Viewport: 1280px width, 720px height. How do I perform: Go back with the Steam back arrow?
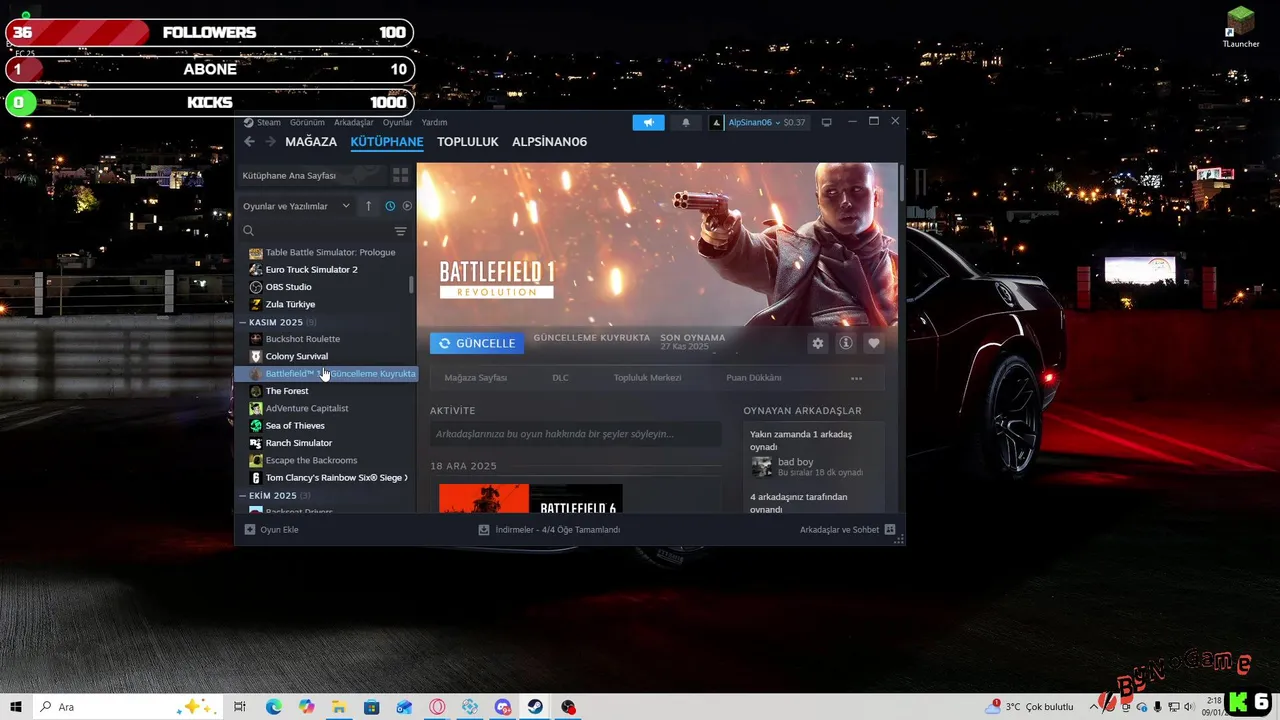[250, 142]
